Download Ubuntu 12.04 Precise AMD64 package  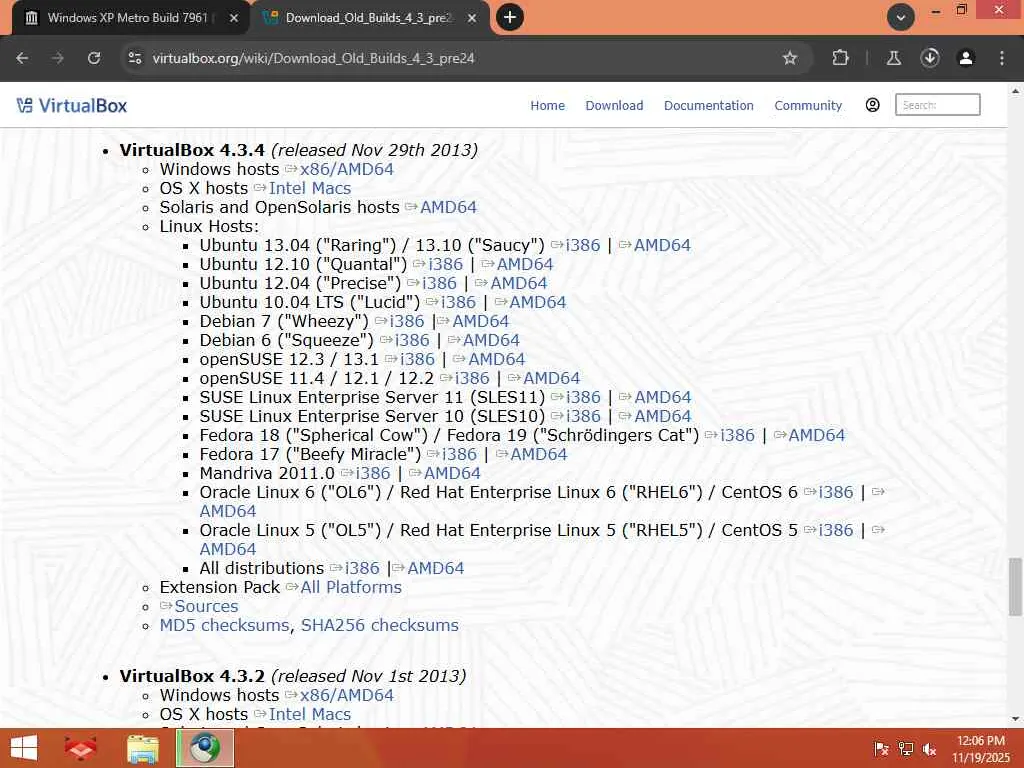point(519,283)
